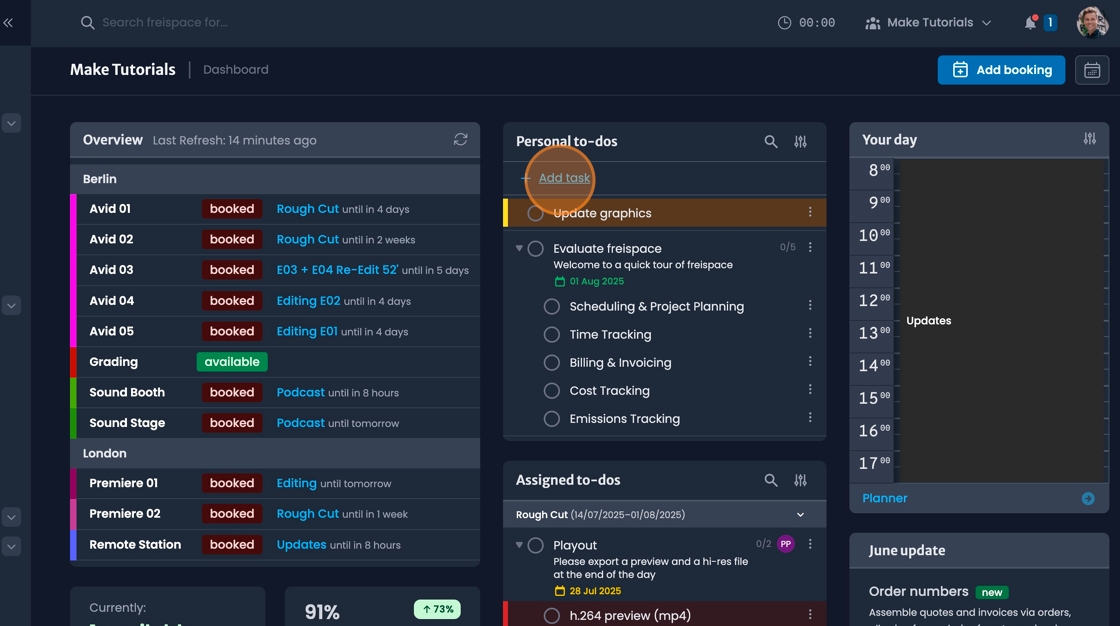This screenshot has height=626, width=1120.
Task: Open the options menu for Emissions Tracking
Action: 810,417
